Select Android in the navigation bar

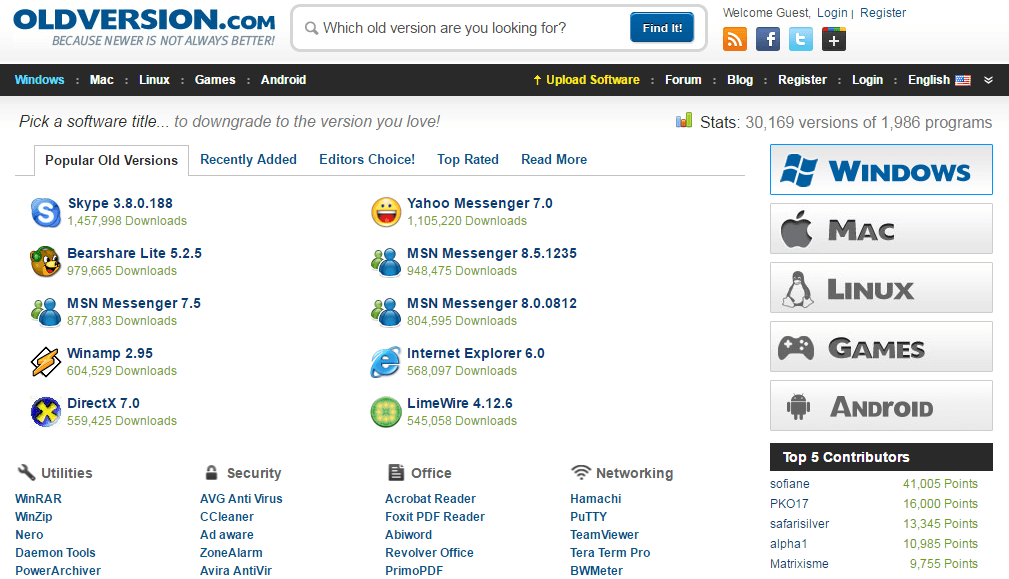pos(283,80)
